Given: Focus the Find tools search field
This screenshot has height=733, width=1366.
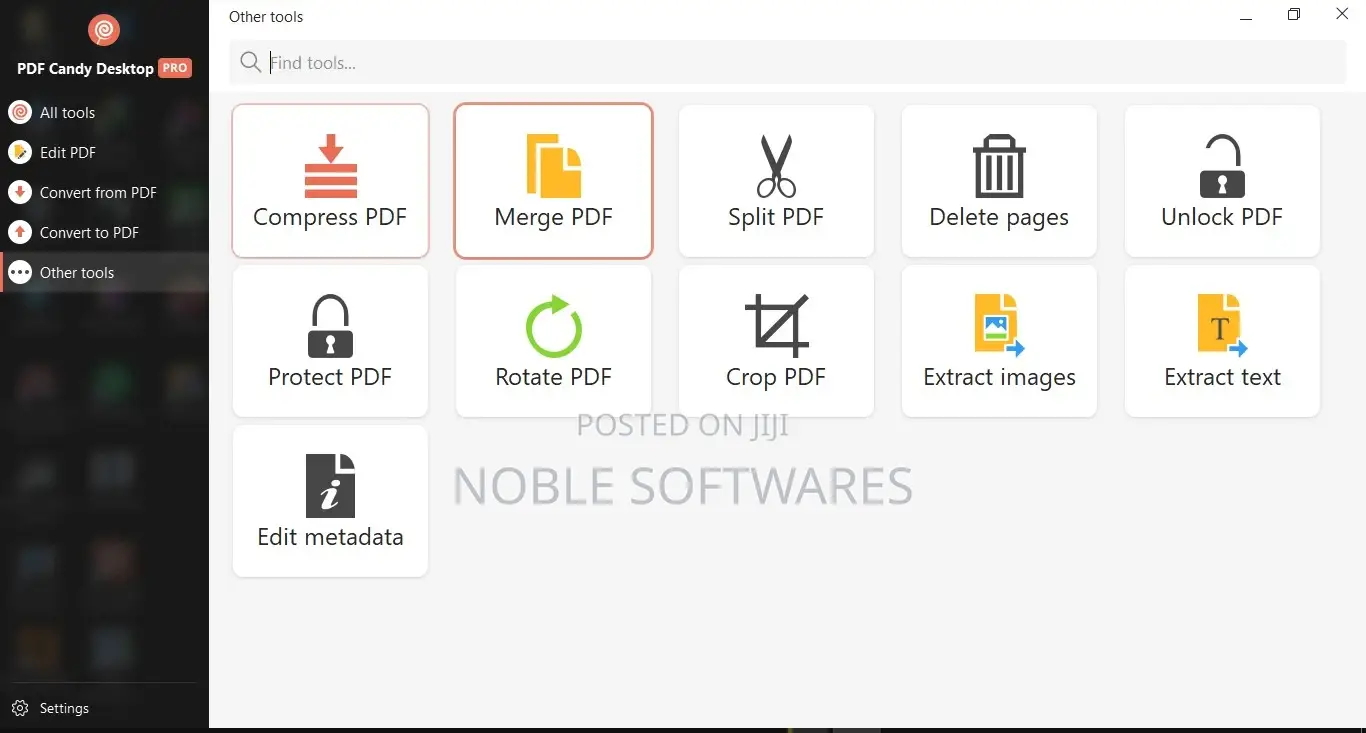Looking at the screenshot, I should click(x=788, y=63).
